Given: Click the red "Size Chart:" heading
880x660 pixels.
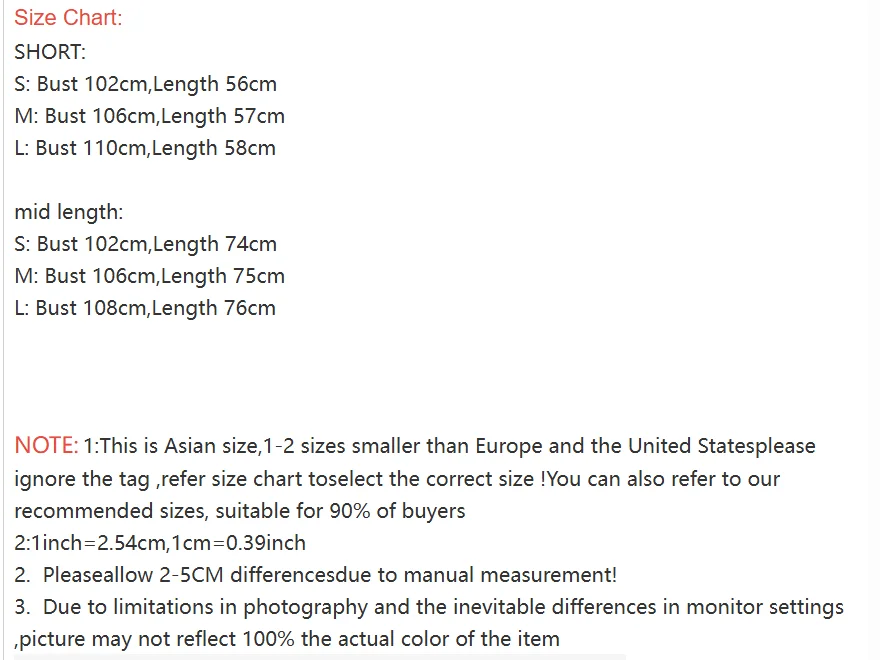Looking at the screenshot, I should [68, 18].
